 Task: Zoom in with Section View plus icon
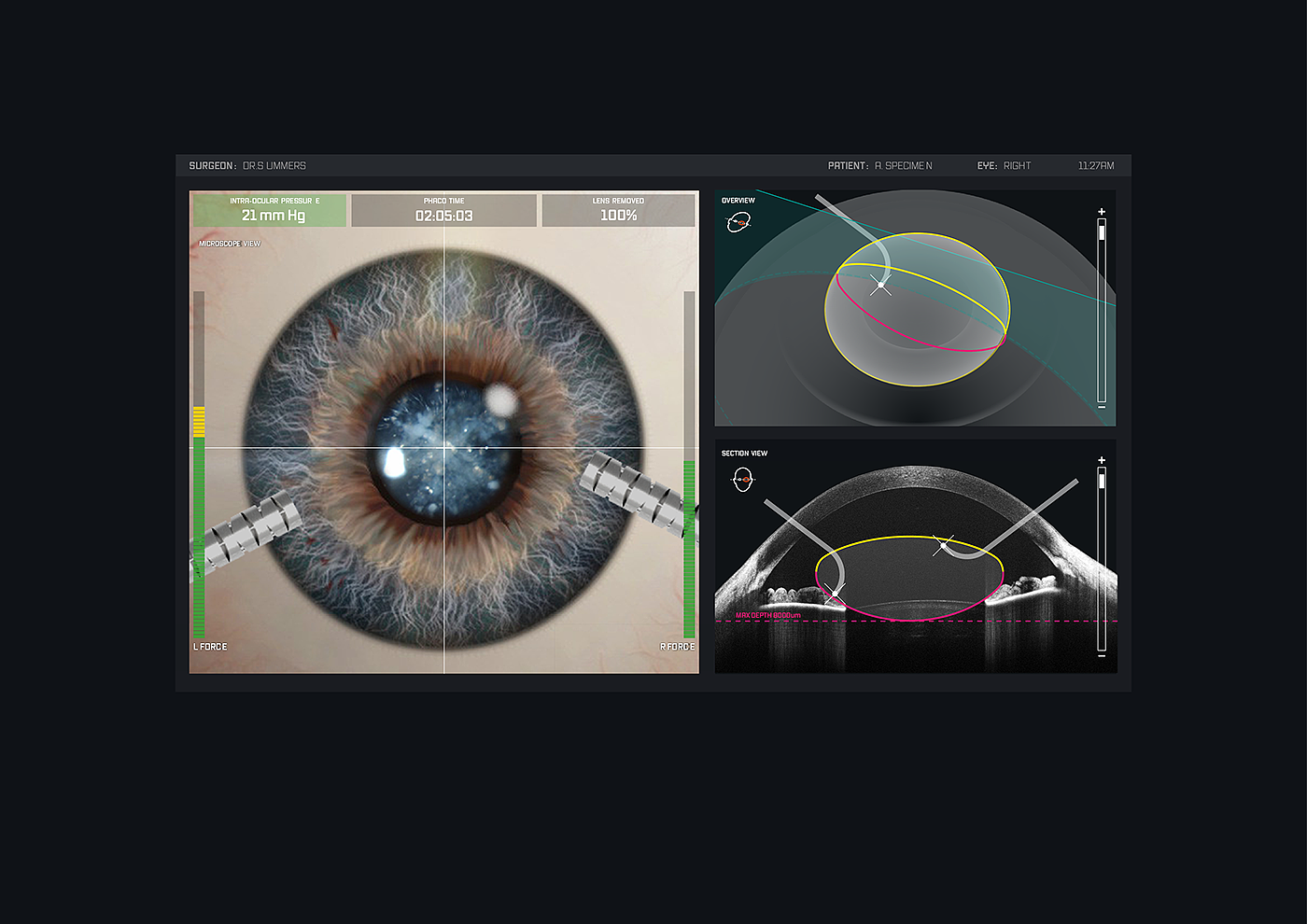tap(1102, 460)
